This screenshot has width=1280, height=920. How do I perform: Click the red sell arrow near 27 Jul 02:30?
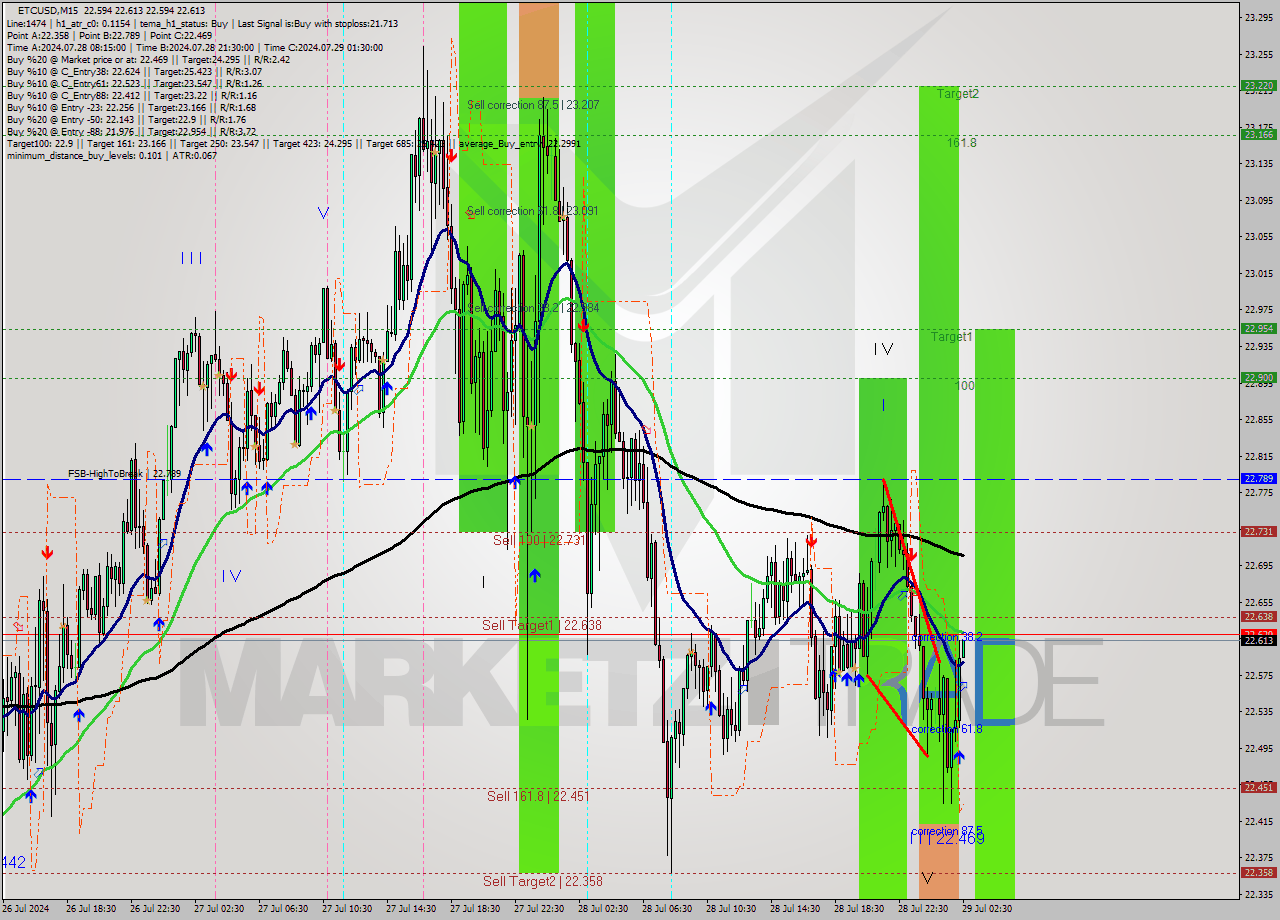(232, 374)
